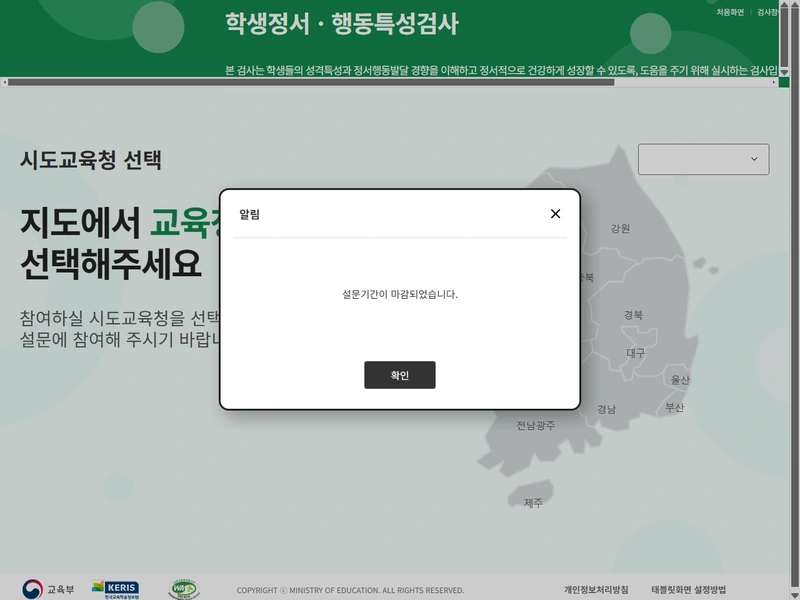Click the 학생정서·행동특성검사 title
Image resolution: width=800 pixels, height=600 pixels.
[x=342, y=23]
